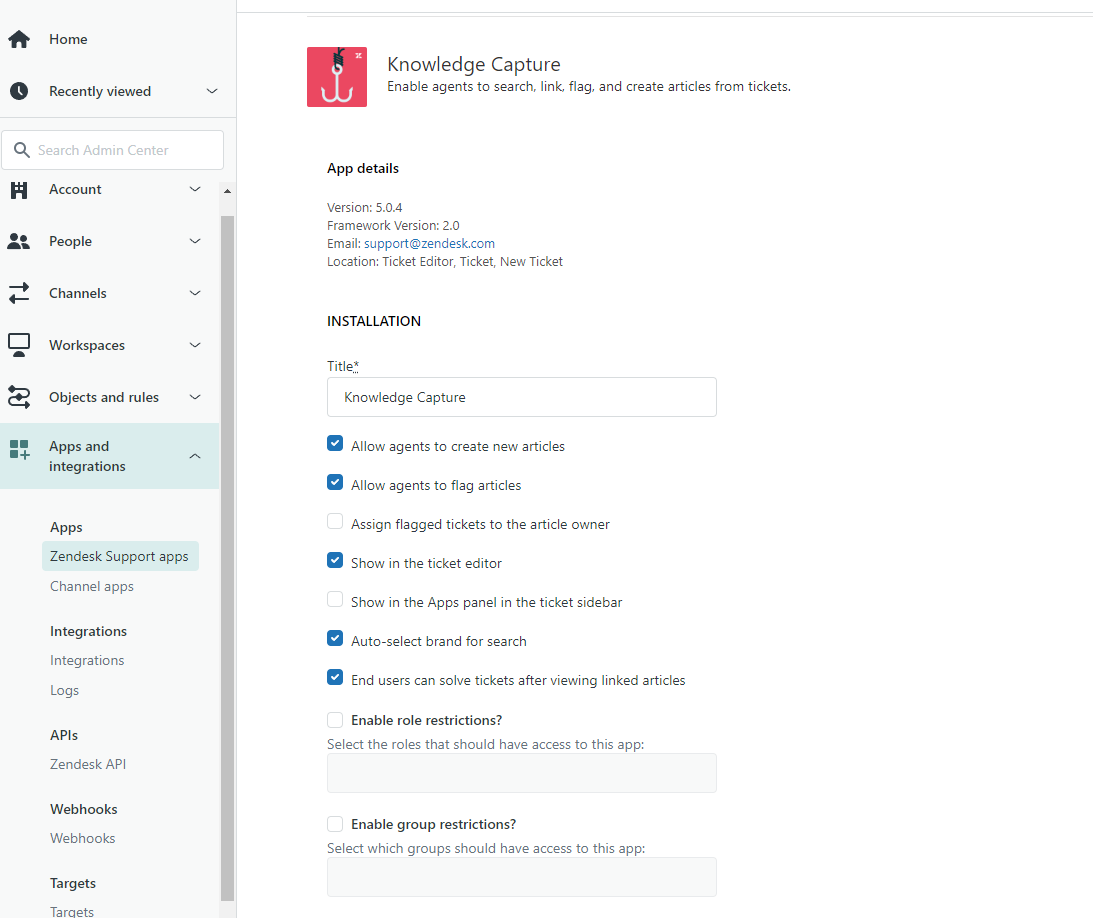Click the Knowledge Capture app logo

336,77
